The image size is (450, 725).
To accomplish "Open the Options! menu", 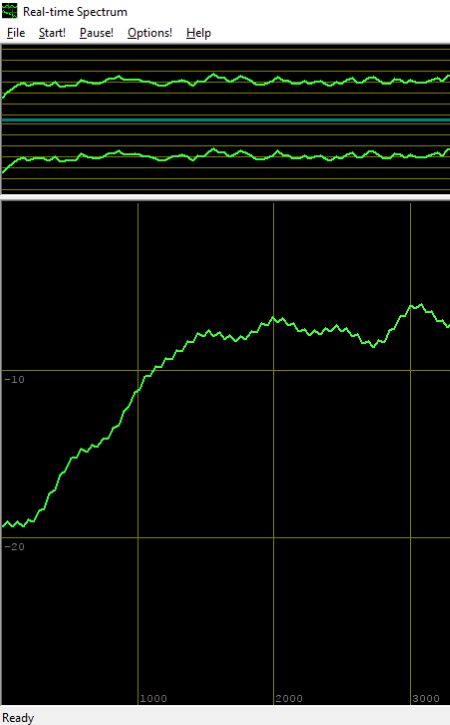I will (150, 33).
